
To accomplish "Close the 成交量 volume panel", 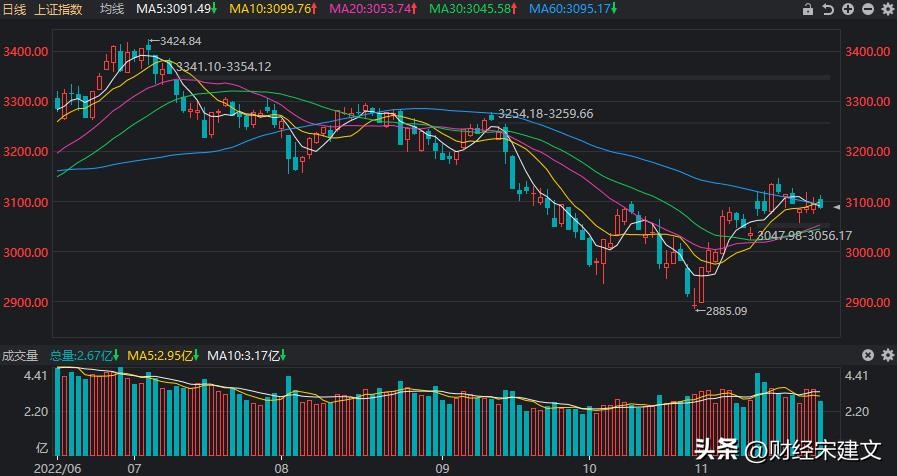I will click(866, 355).
